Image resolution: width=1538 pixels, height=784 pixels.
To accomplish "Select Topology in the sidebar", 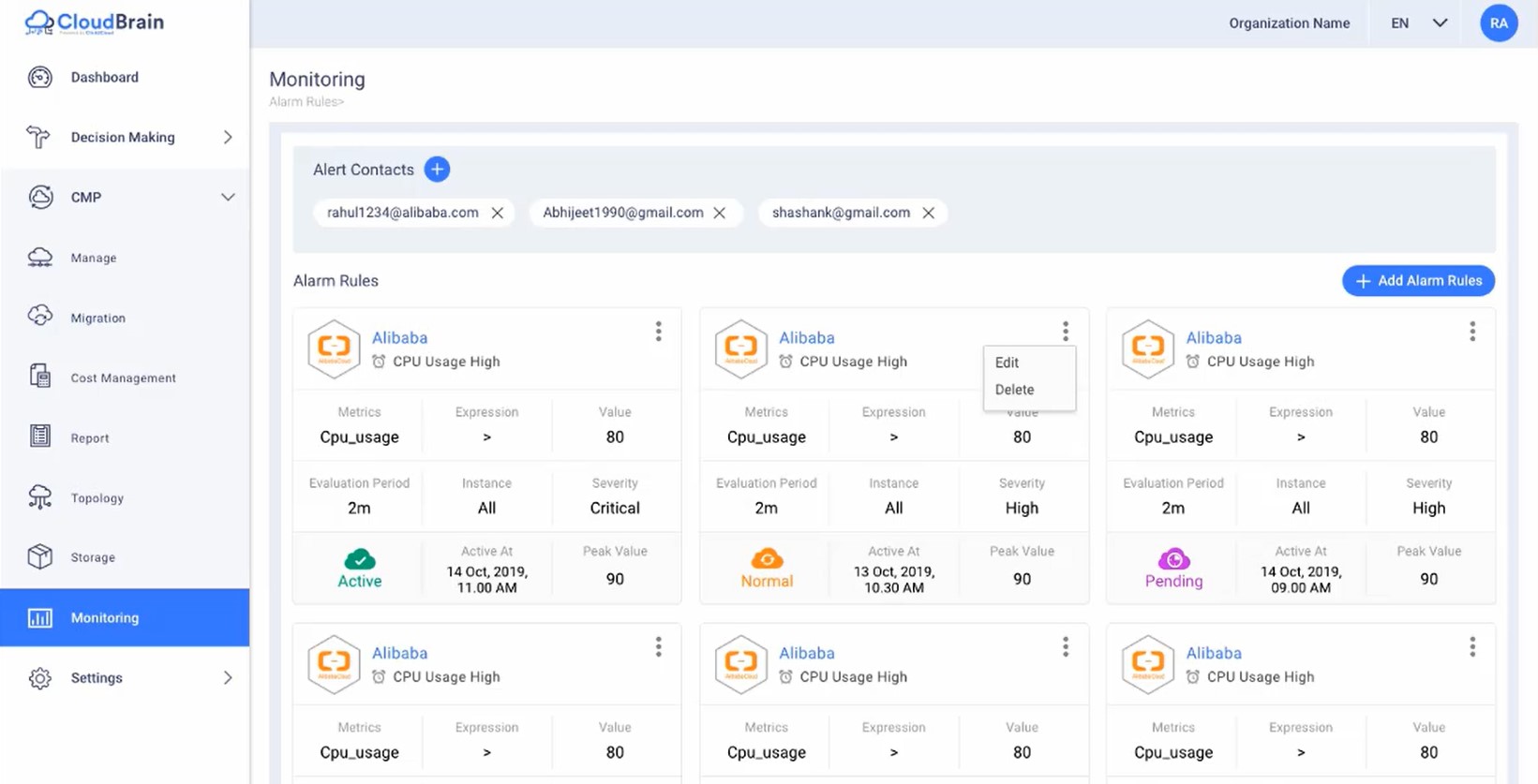I will click(97, 498).
